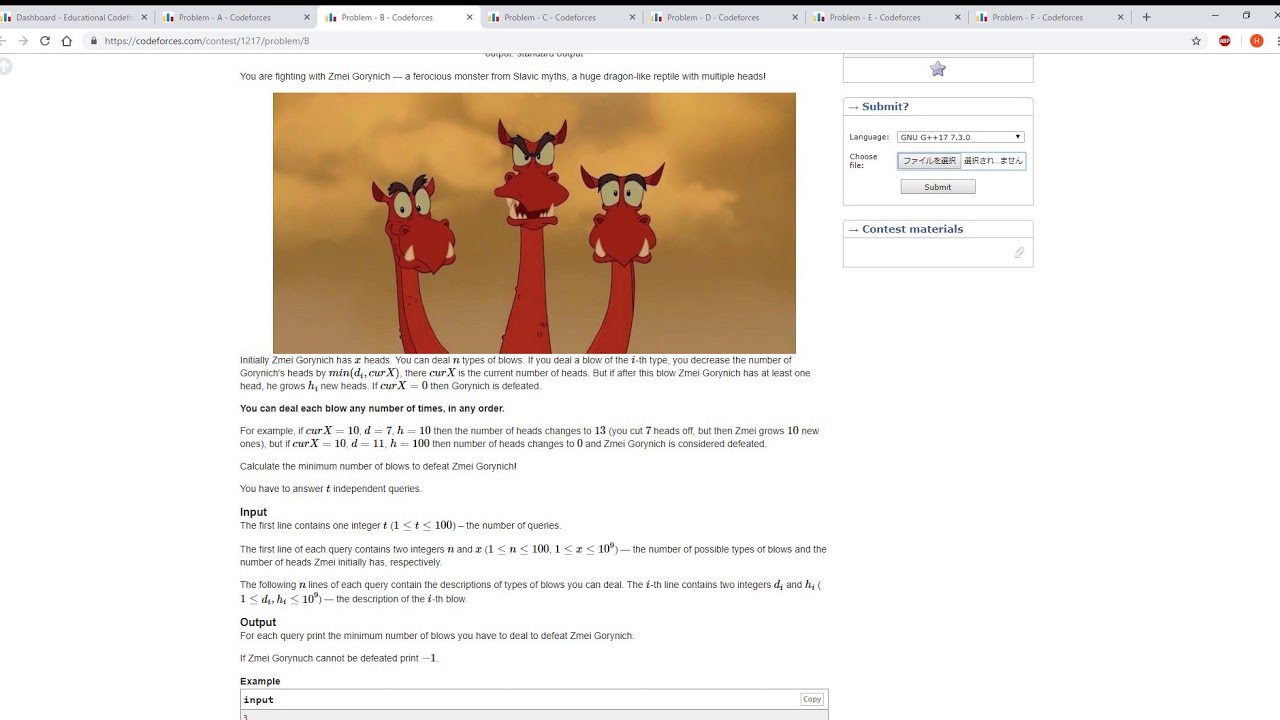Switch to the Problem E tab

pyautogui.click(x=887, y=17)
